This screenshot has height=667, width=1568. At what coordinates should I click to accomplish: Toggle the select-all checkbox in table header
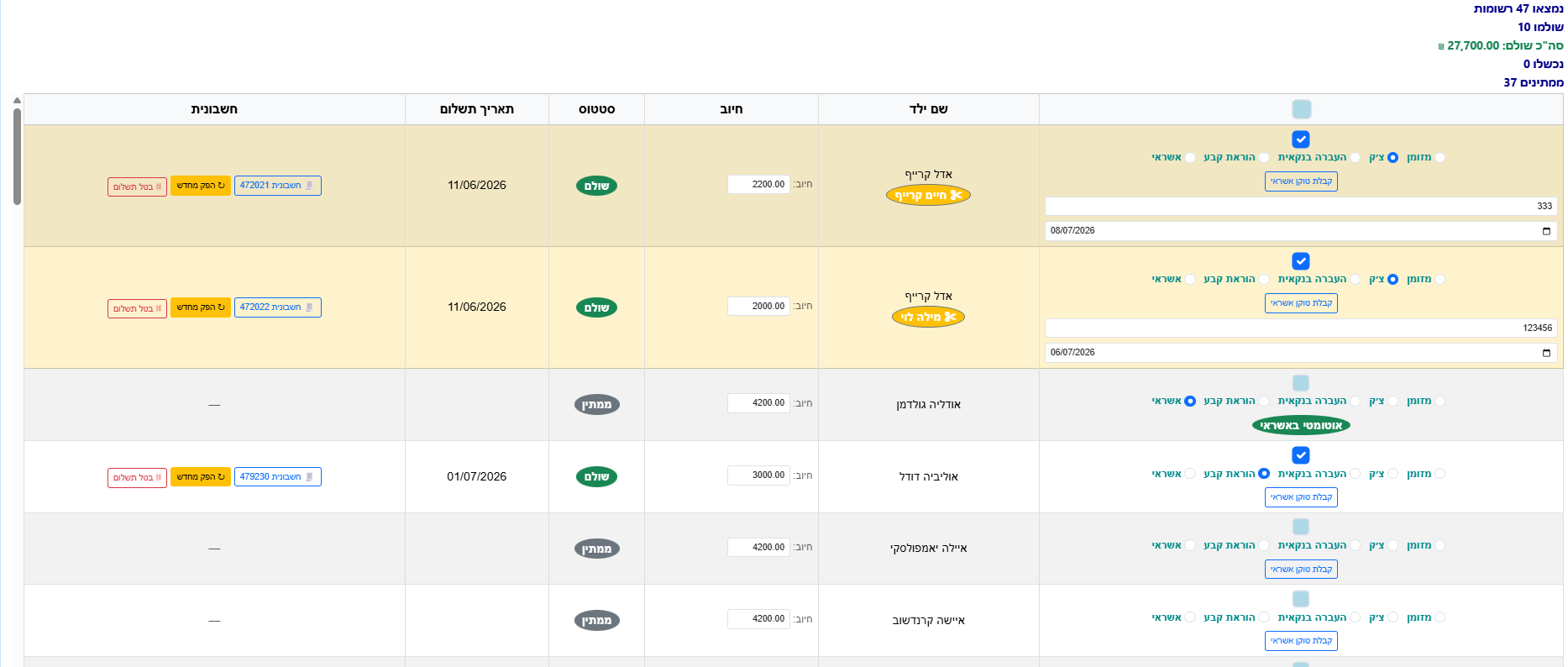tap(1301, 109)
